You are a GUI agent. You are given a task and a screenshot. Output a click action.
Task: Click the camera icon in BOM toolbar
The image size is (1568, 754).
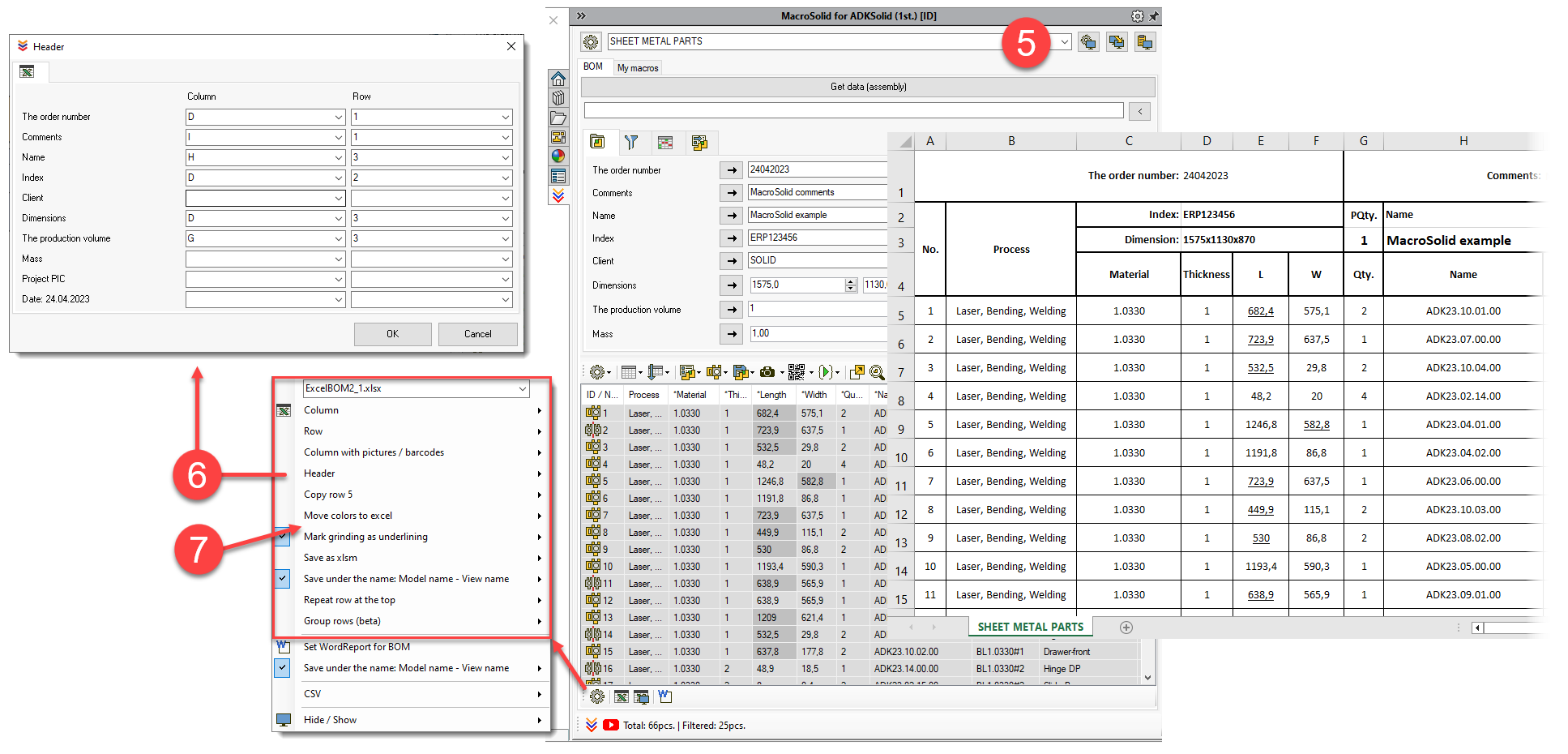(767, 372)
